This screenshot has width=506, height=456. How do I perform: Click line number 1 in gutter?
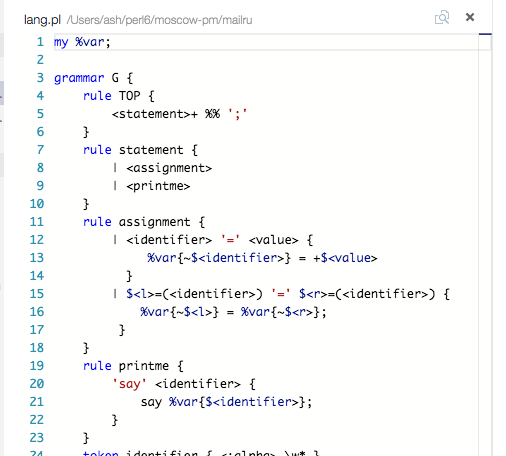40,42
